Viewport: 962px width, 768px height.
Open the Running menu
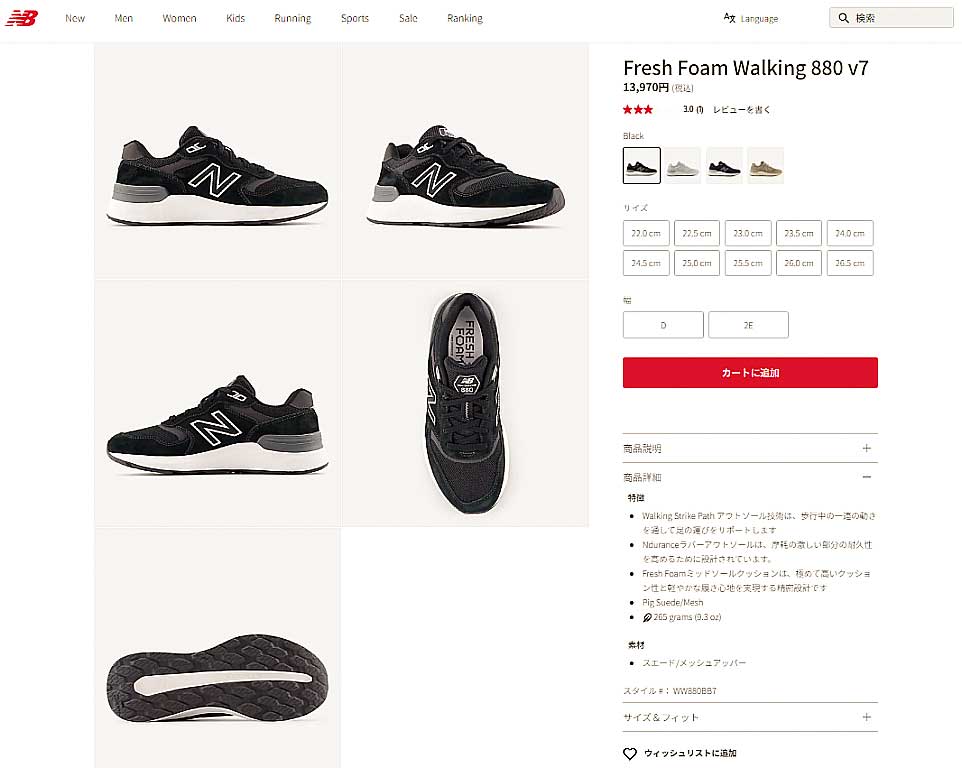pyautogui.click(x=292, y=18)
